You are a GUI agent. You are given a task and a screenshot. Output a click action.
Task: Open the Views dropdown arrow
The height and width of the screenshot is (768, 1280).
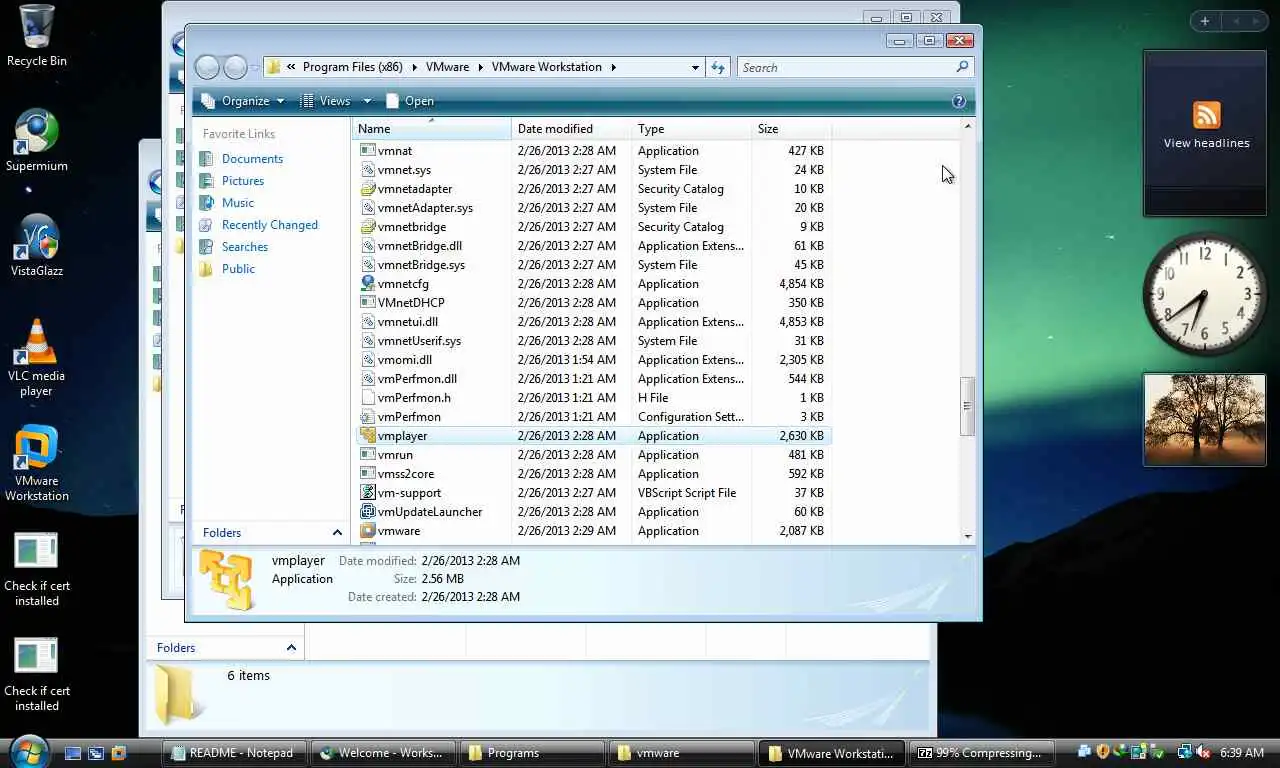coord(367,101)
